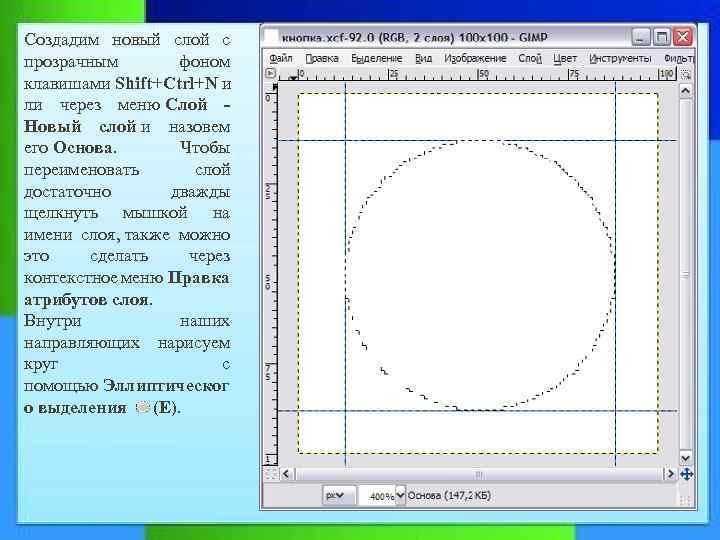This screenshot has height=540, width=720.
Task: Maximize the GIMP window
Action: 661,37
